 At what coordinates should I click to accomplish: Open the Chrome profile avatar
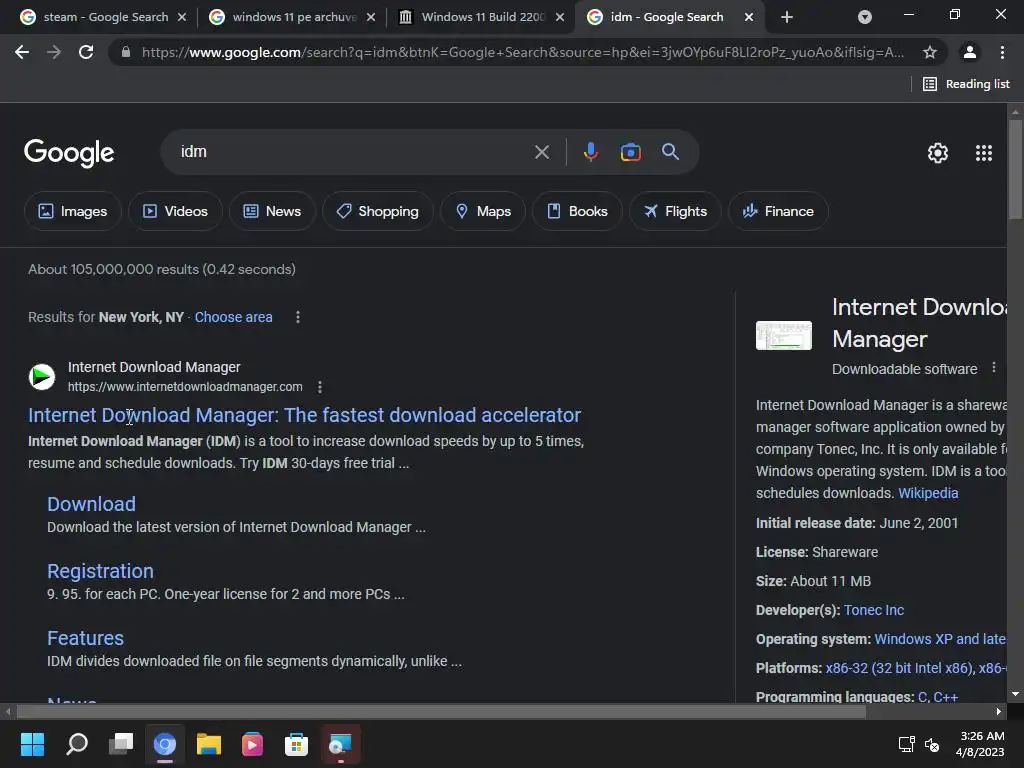point(970,52)
